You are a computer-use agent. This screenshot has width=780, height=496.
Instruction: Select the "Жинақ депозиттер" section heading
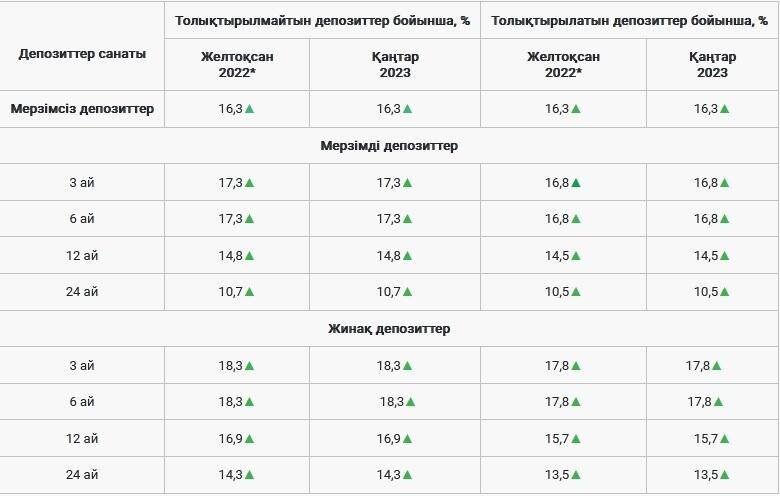tap(389, 328)
